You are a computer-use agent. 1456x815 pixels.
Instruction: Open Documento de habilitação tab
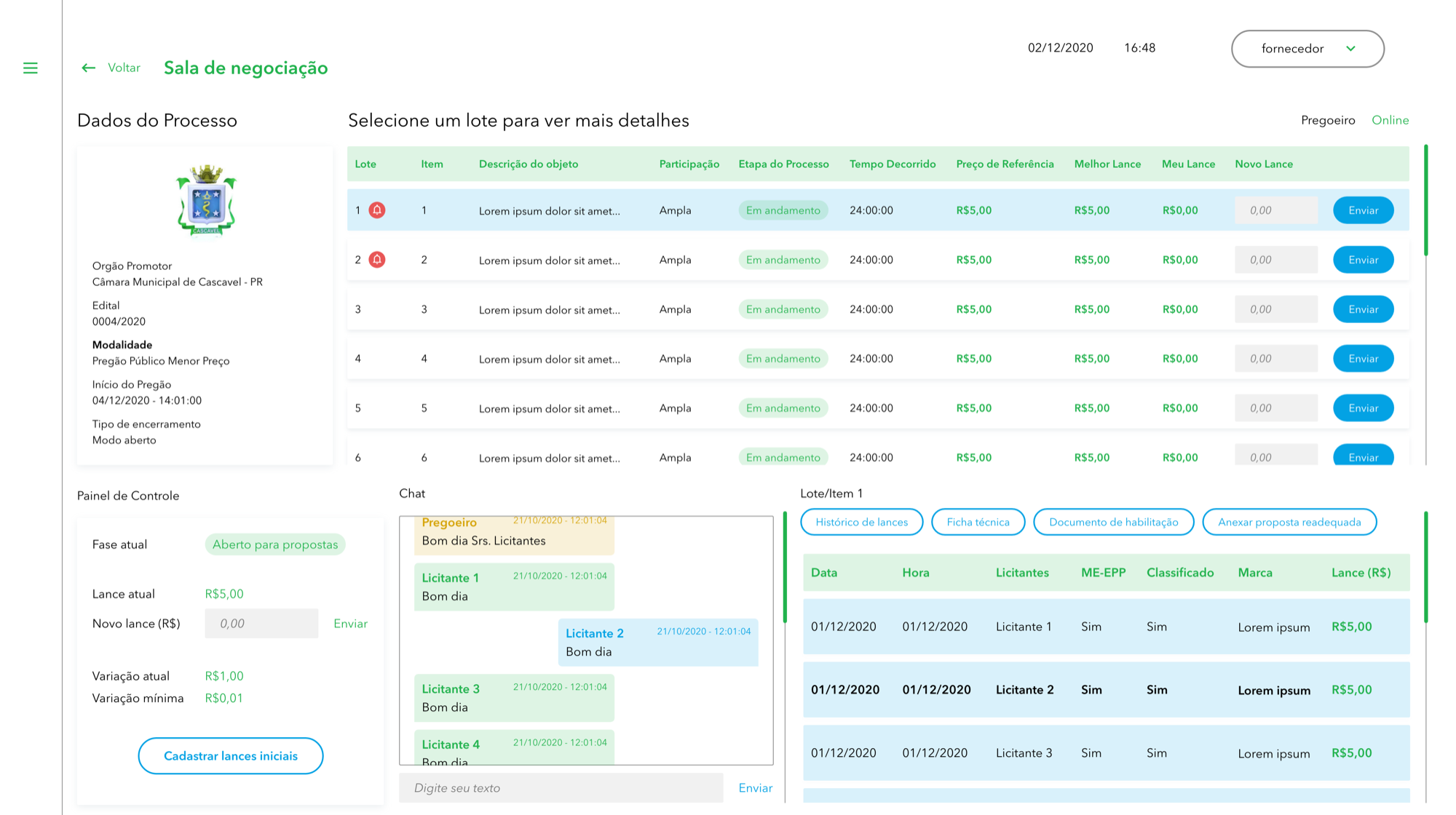click(x=1113, y=522)
